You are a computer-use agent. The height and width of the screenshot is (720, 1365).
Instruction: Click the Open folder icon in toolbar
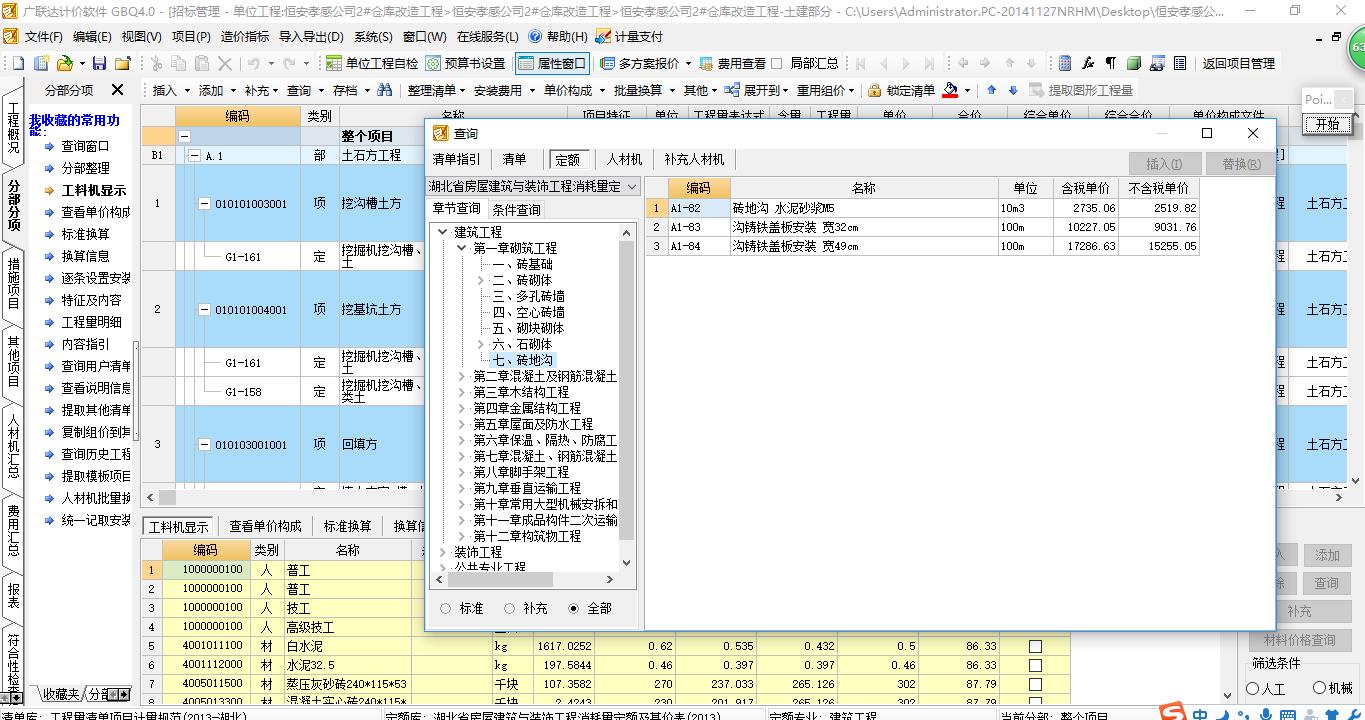65,63
